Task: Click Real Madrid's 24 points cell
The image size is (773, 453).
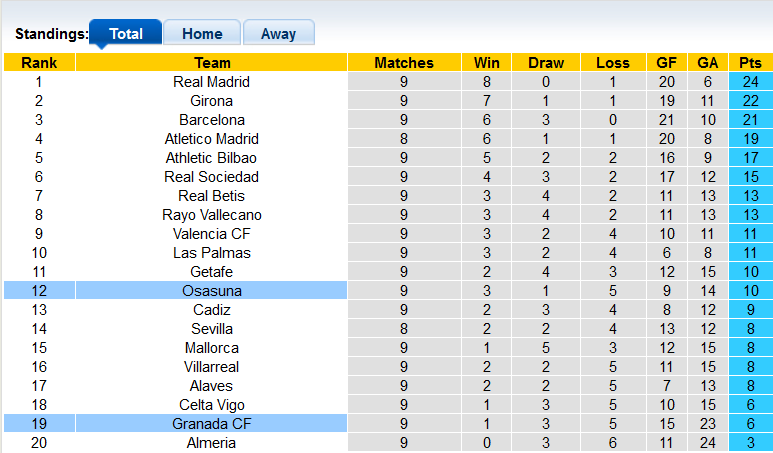Action: (x=750, y=82)
